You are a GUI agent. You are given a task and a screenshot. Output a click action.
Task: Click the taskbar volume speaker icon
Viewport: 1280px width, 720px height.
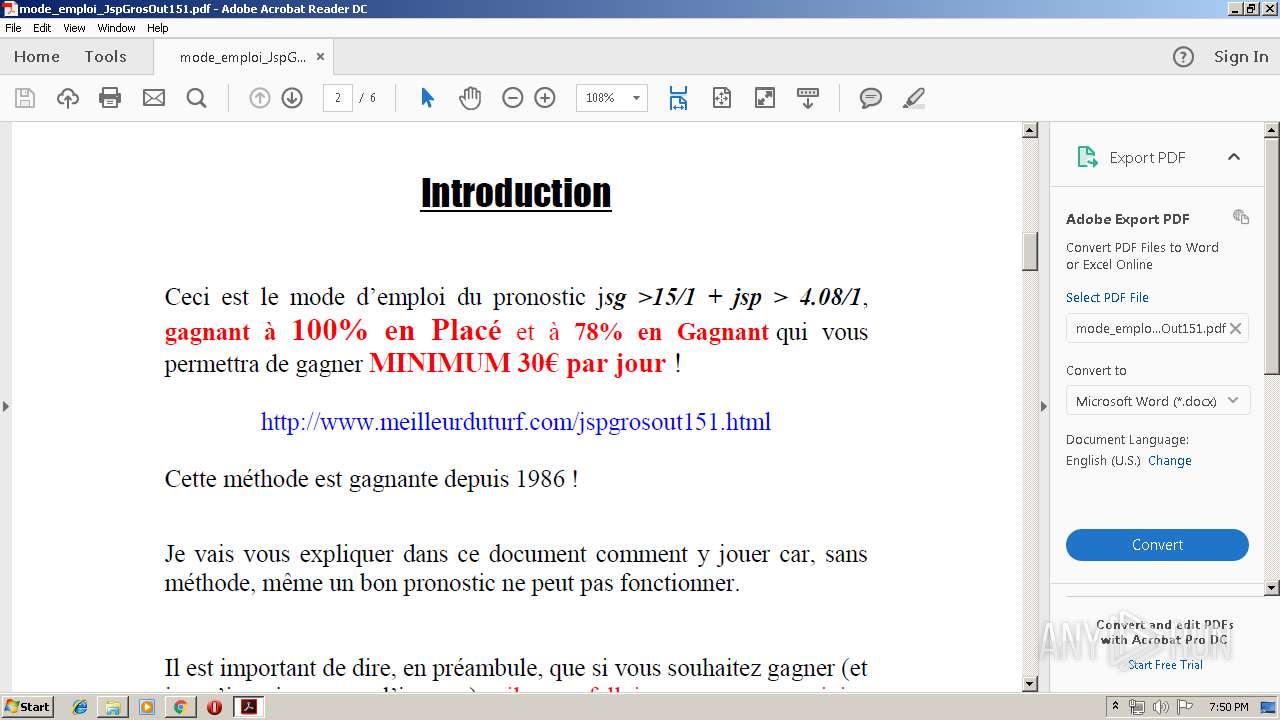1160,707
